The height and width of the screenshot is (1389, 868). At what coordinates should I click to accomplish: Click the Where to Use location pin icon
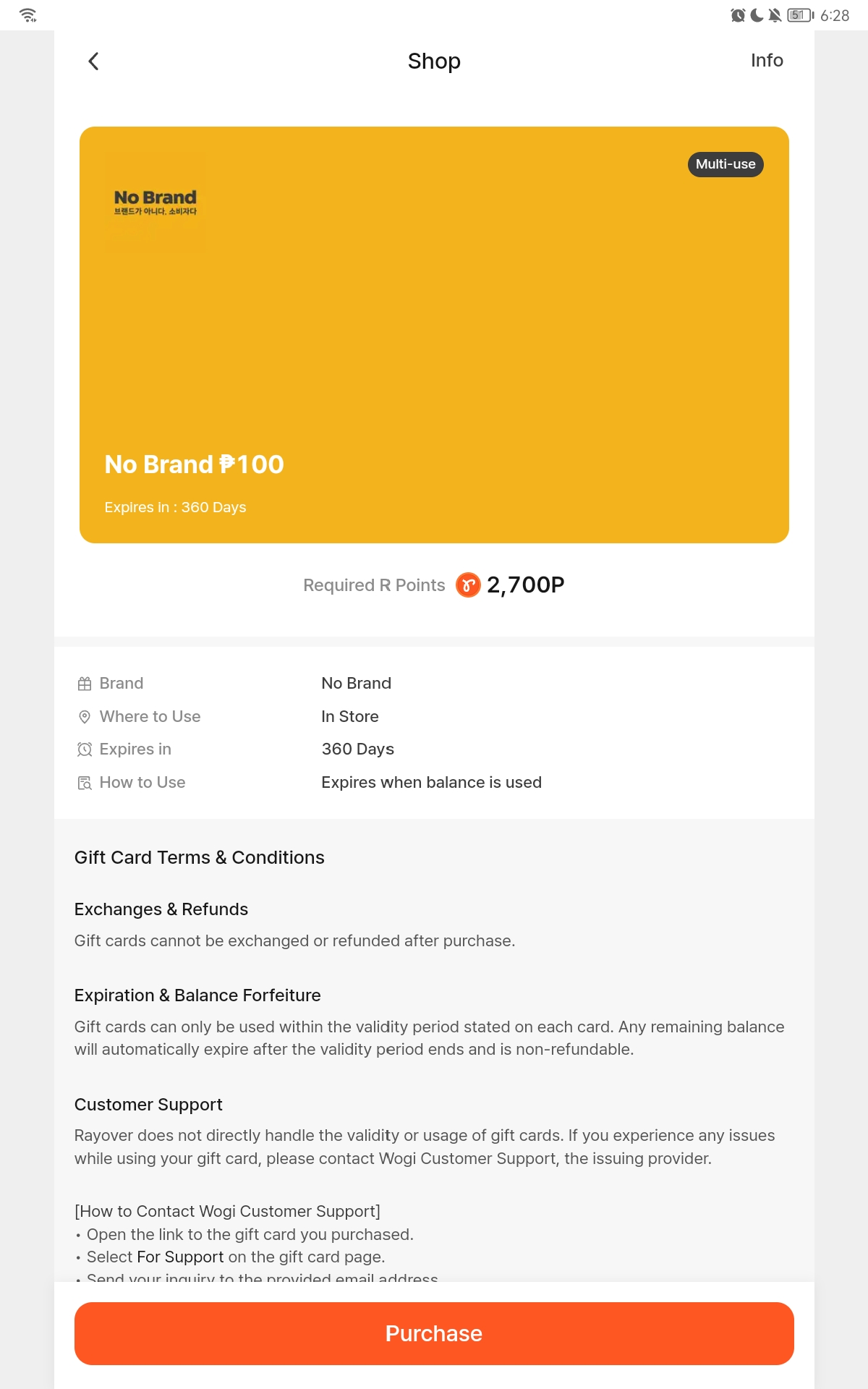[85, 717]
